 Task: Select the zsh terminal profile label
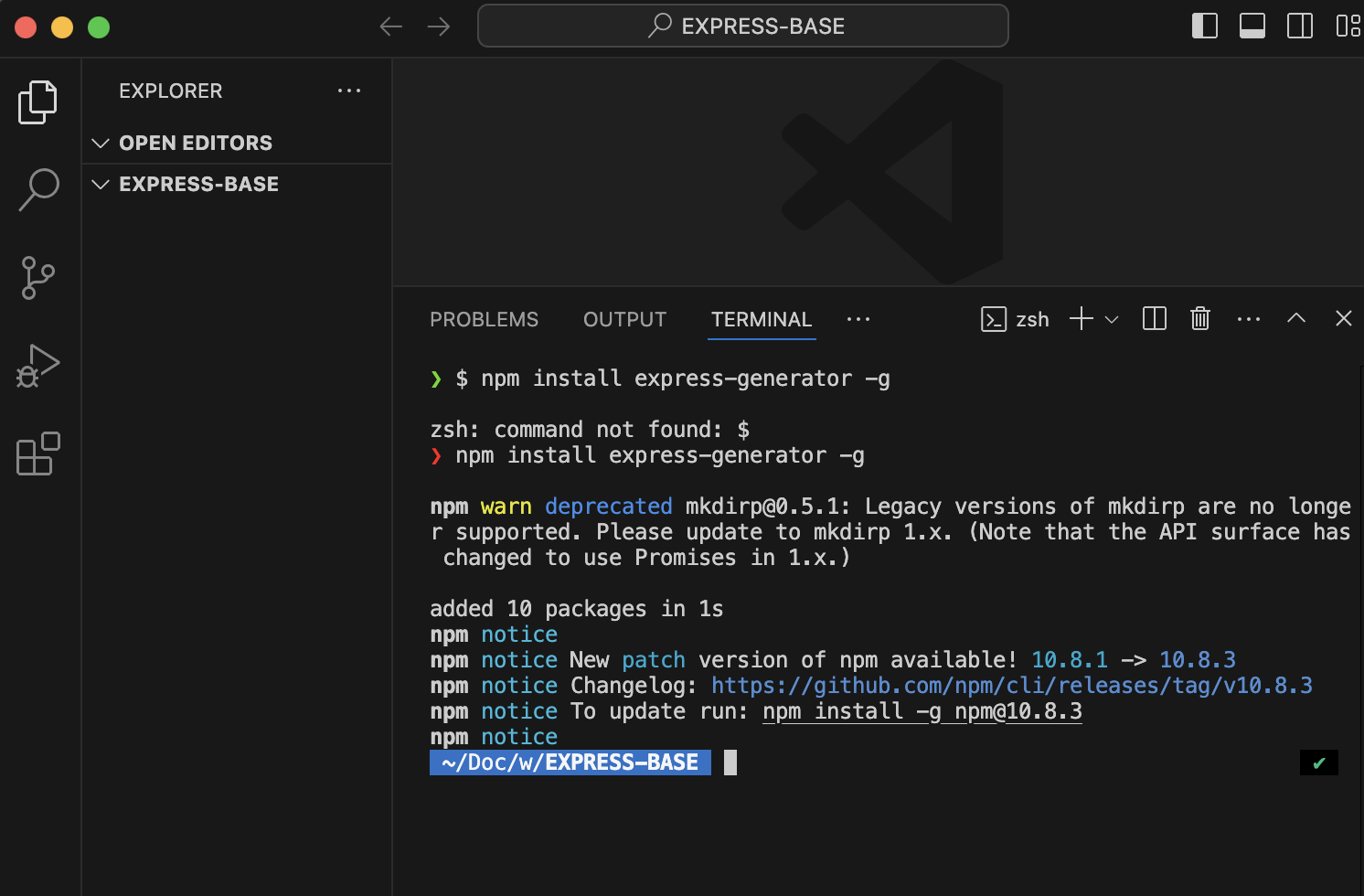pos(1015,319)
